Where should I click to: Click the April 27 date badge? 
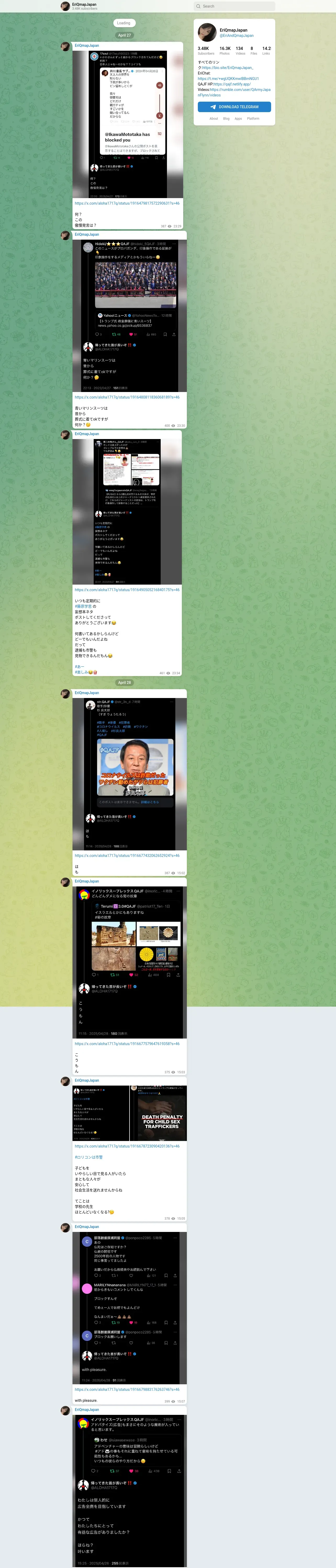click(124, 35)
